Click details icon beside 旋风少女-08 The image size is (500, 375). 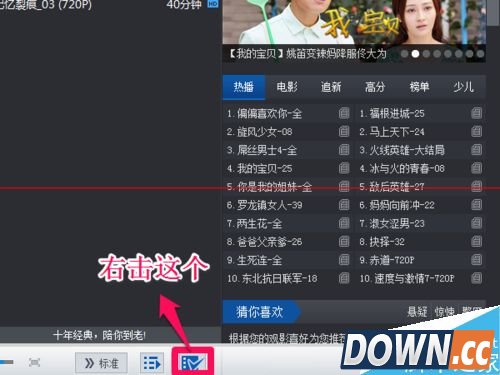(344, 132)
